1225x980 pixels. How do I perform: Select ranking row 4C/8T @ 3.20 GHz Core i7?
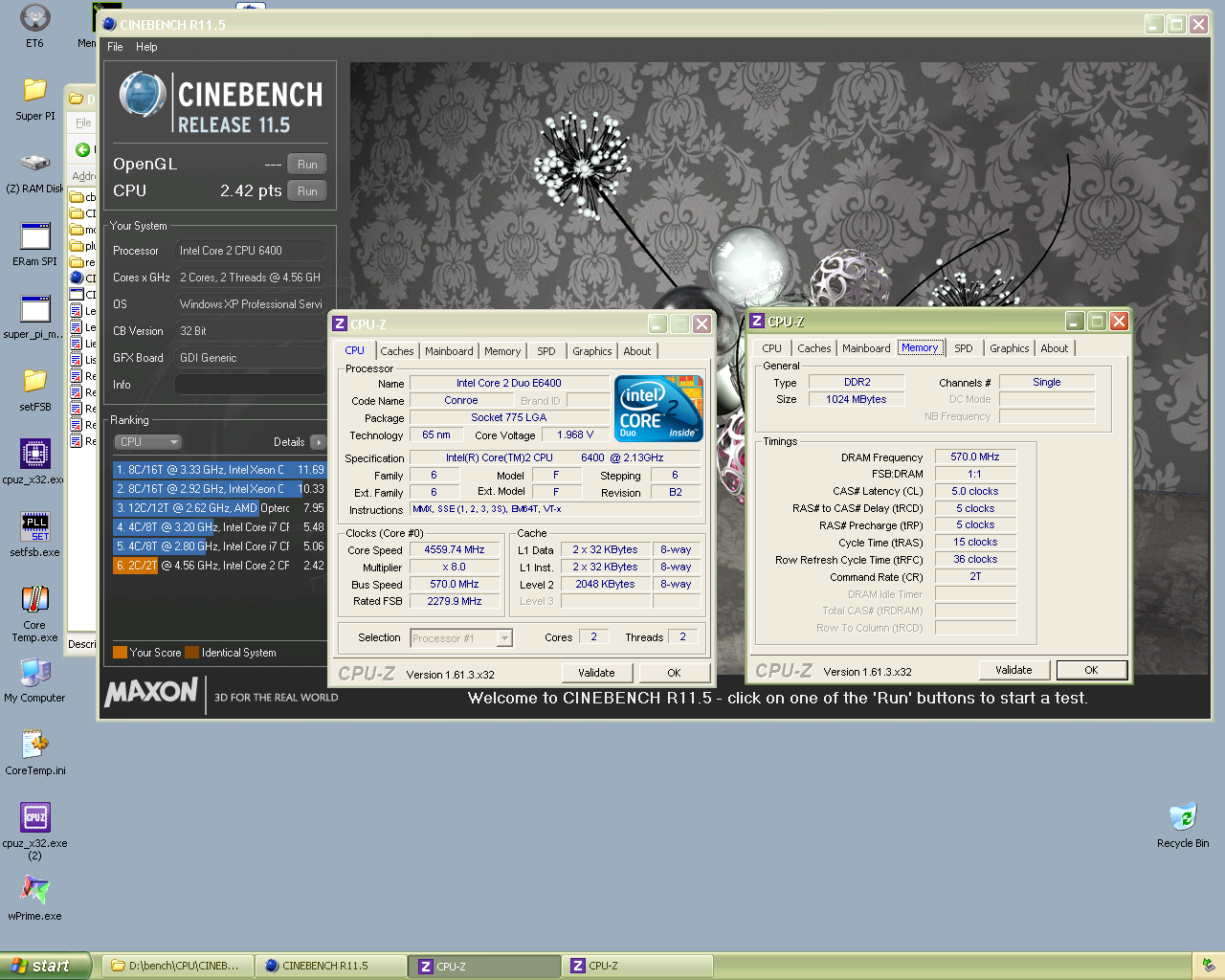coord(219,527)
